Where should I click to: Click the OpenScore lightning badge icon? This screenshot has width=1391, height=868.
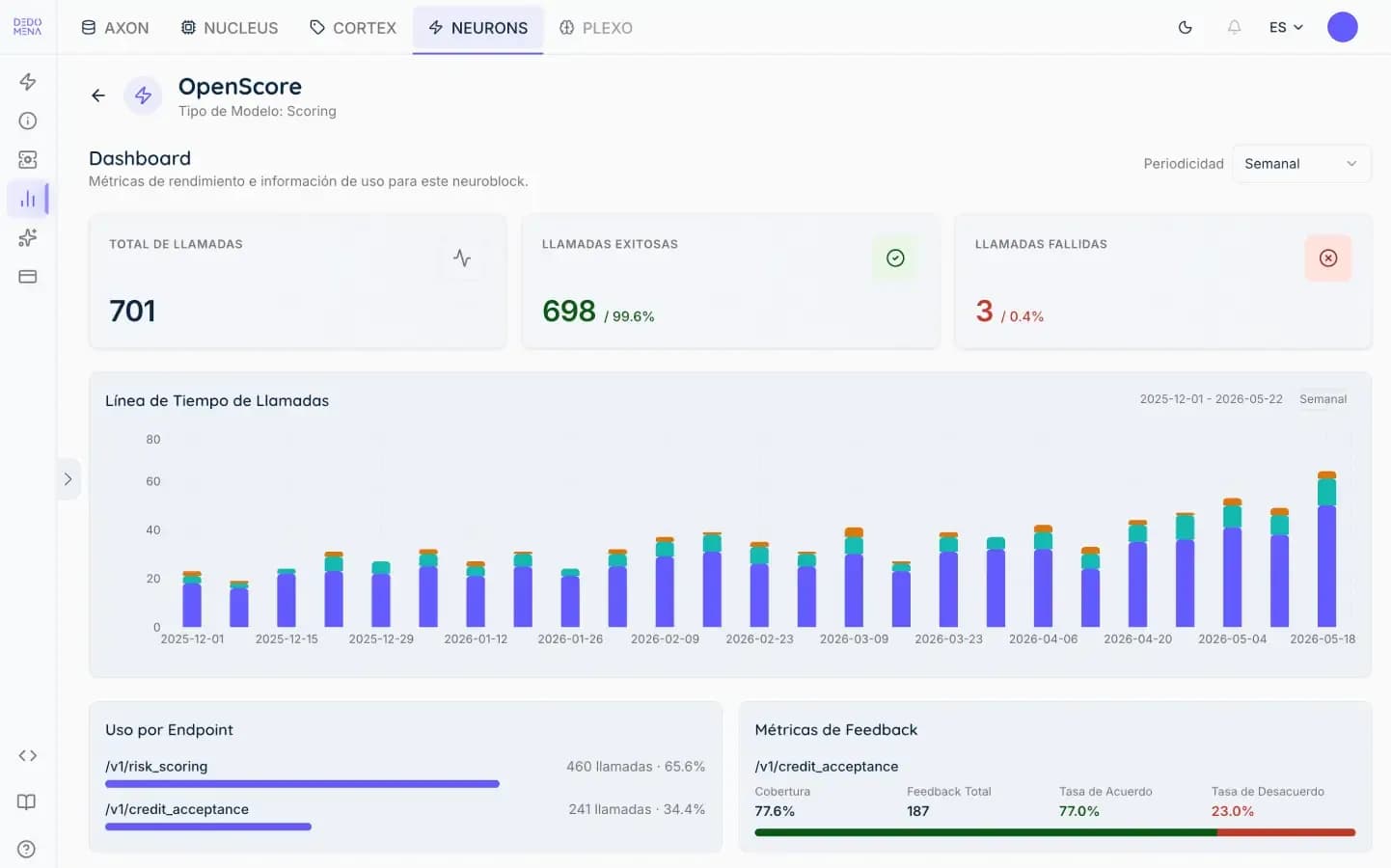point(143,95)
